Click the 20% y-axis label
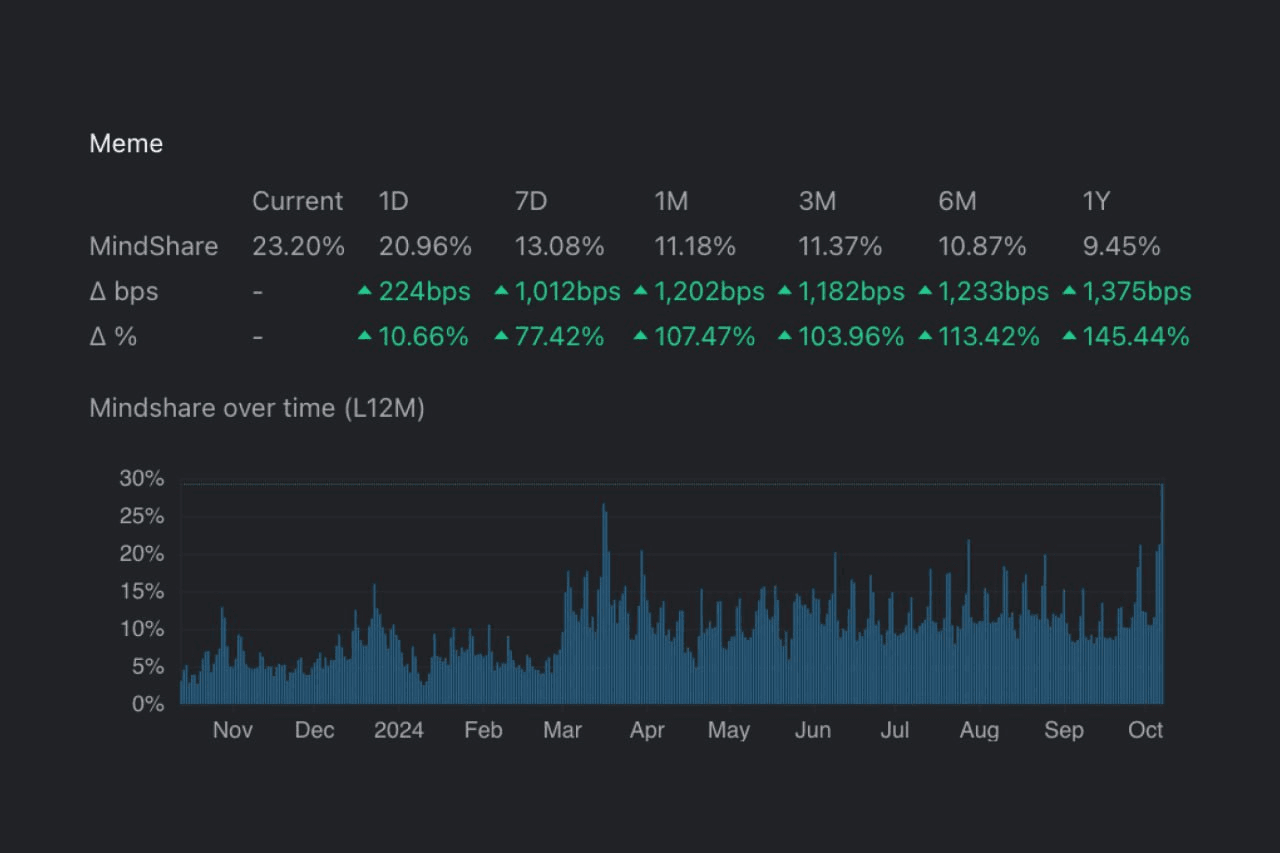The width and height of the screenshot is (1280, 853). coord(142,553)
